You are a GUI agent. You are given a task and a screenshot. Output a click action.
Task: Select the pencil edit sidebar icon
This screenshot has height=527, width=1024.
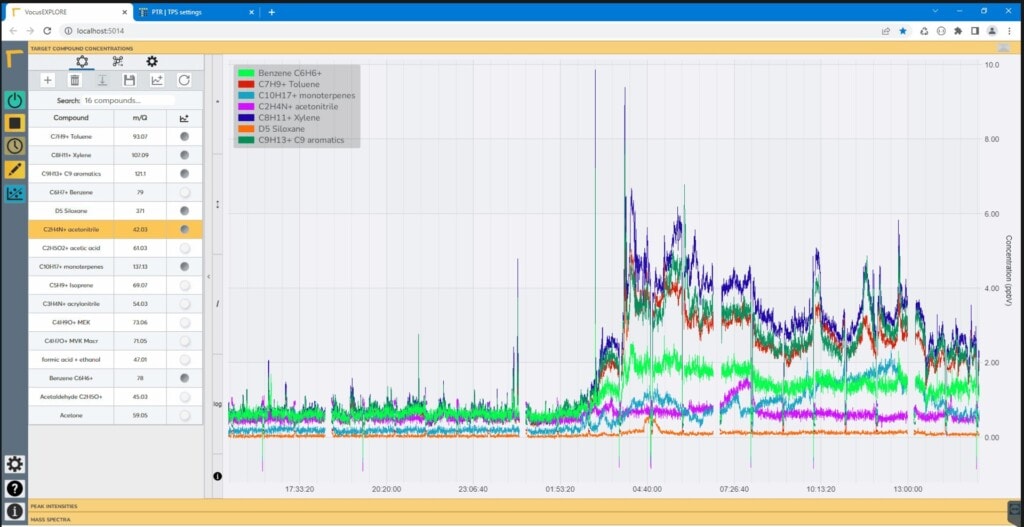tap(15, 169)
